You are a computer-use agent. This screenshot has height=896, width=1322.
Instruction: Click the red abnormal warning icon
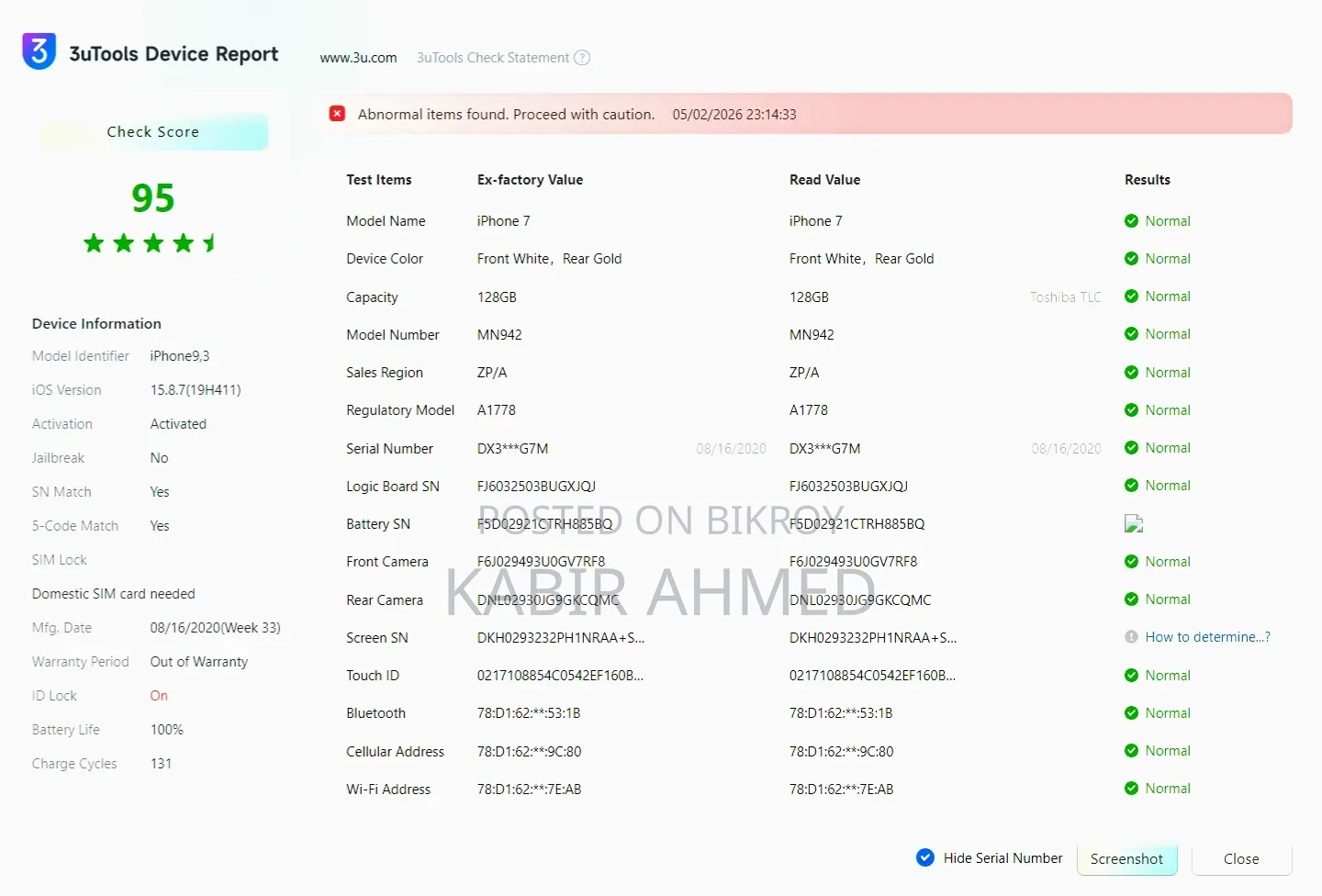(x=338, y=114)
